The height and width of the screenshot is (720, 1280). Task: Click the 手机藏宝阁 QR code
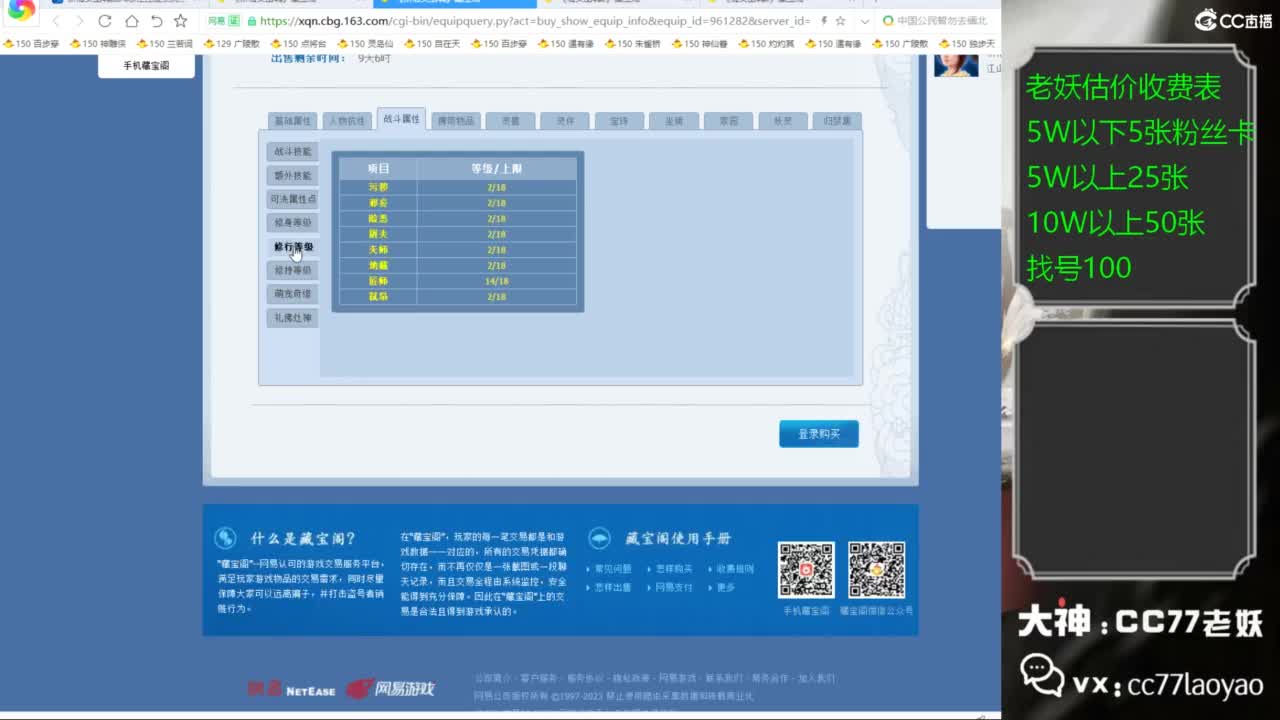coord(805,570)
